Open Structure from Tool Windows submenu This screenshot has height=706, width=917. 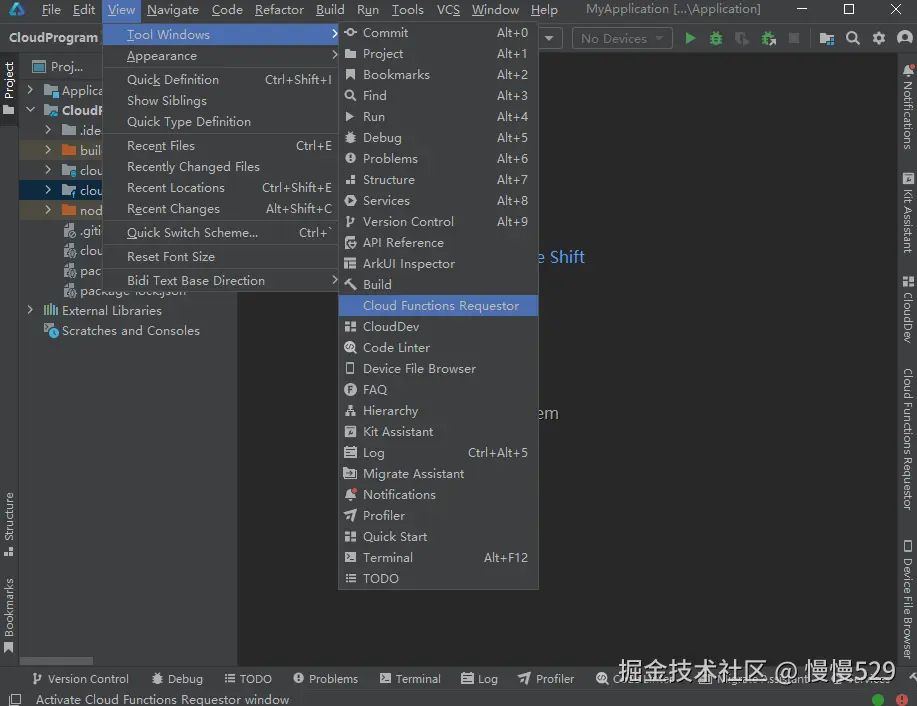click(438, 180)
